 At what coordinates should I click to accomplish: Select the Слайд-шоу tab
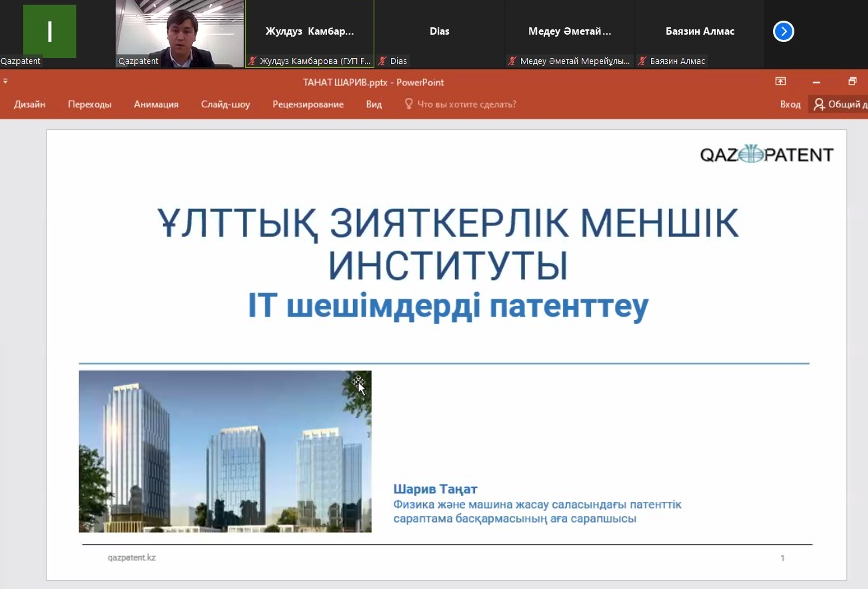pyautogui.click(x=225, y=104)
